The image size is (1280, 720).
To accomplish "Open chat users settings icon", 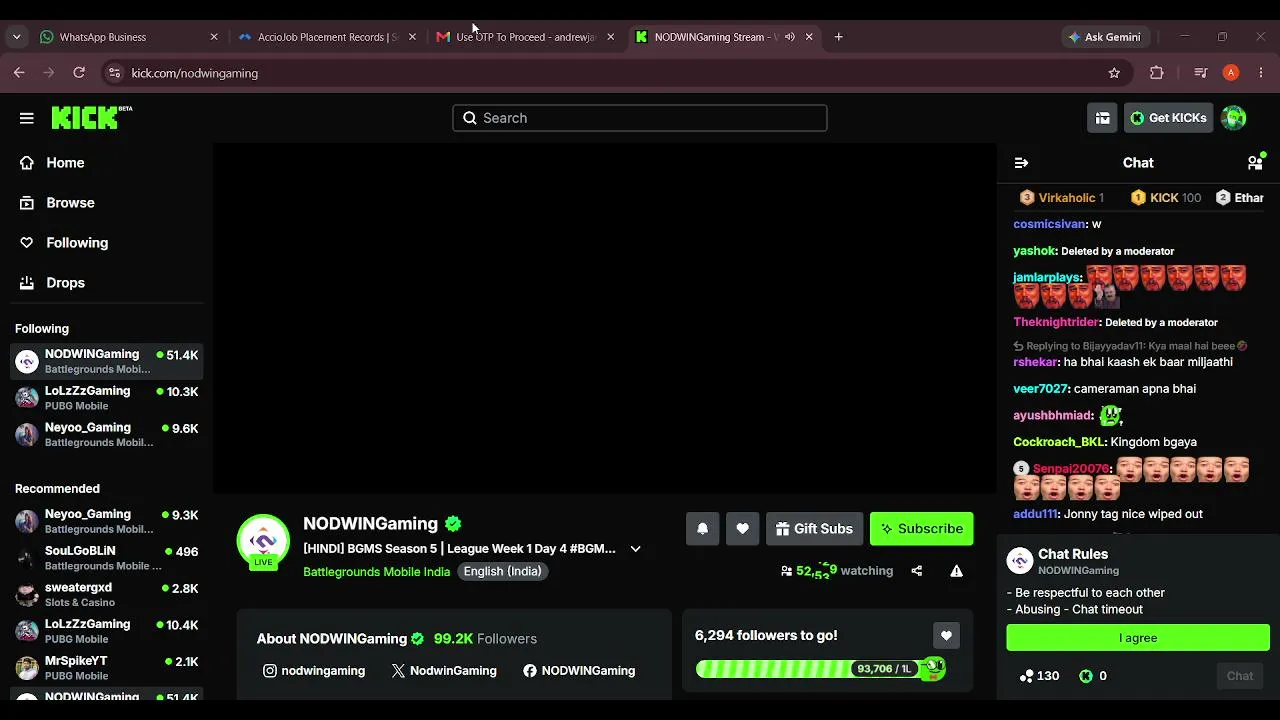I will [1255, 163].
